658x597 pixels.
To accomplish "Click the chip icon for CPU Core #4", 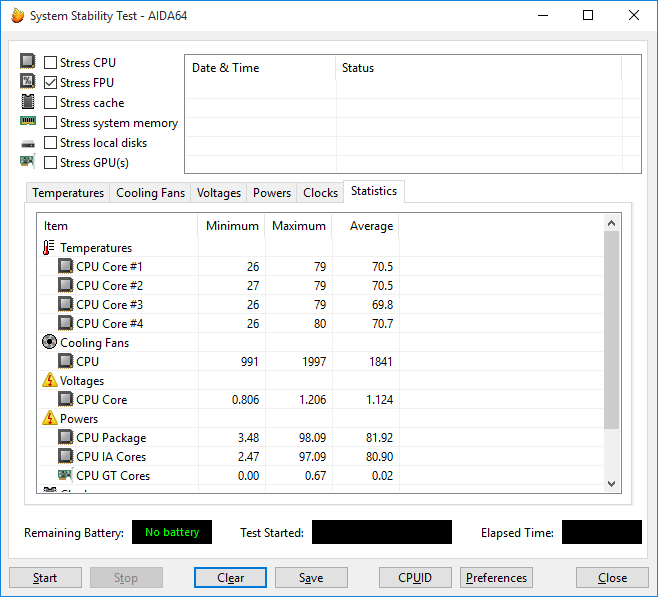I will pyautogui.click(x=65, y=323).
